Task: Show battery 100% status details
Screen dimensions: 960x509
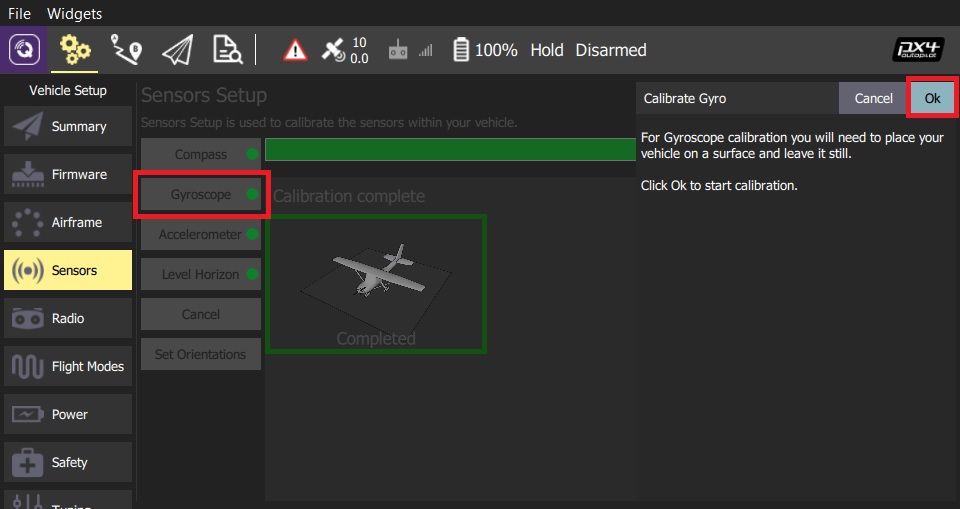Action: coord(485,50)
